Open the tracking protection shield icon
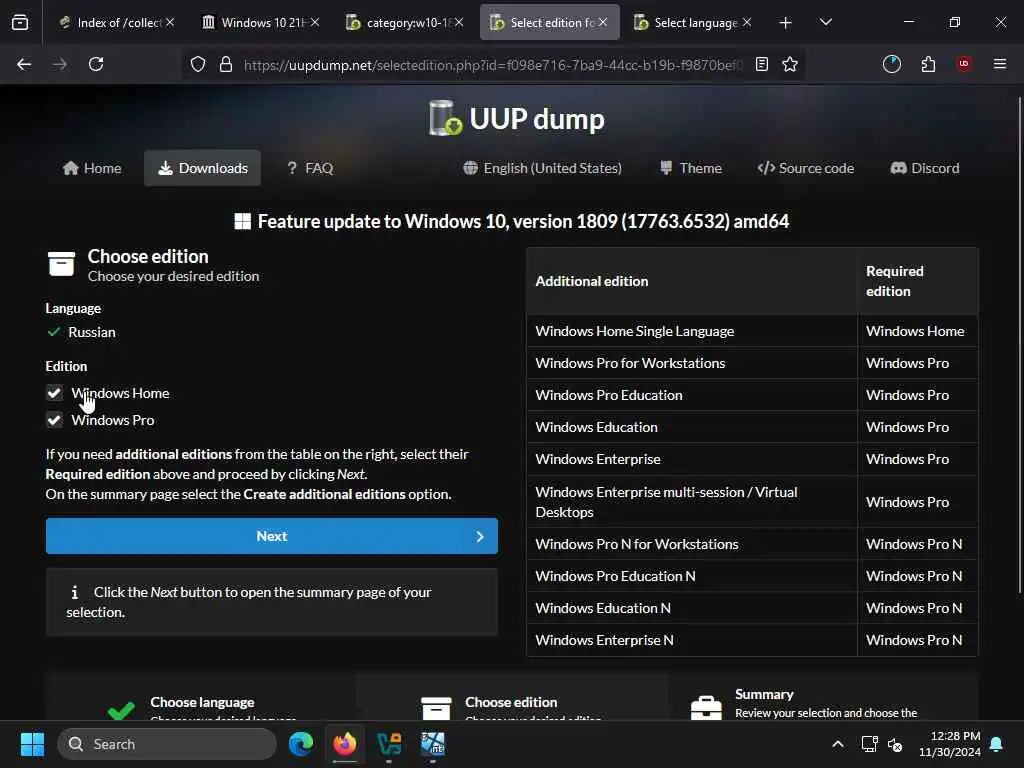This screenshot has height=768, width=1024. 198,64
